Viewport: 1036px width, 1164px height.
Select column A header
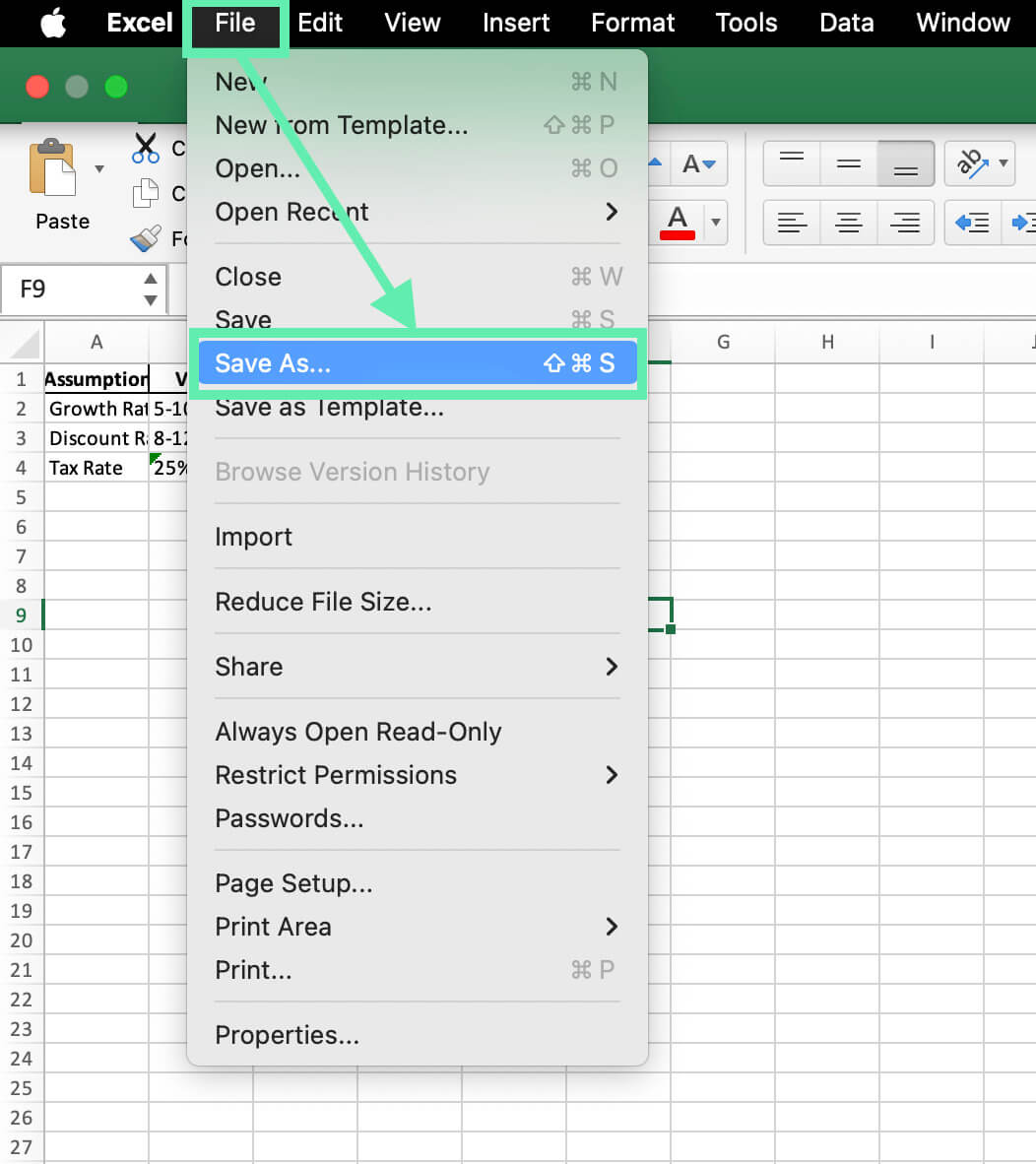click(97, 343)
